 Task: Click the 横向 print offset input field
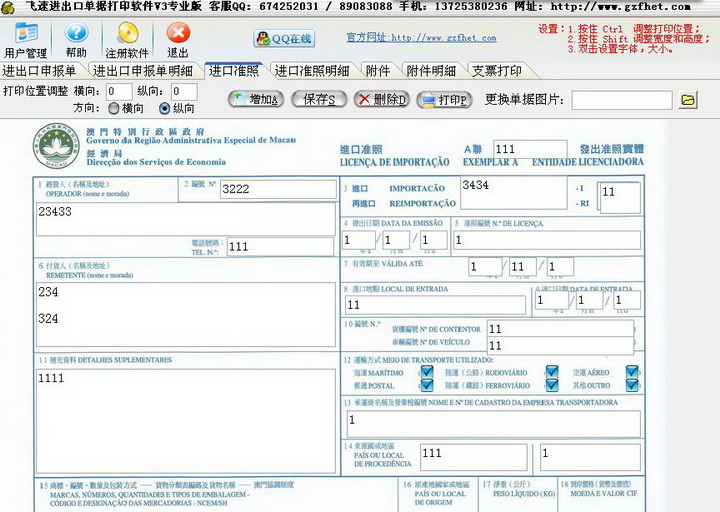(x=119, y=91)
